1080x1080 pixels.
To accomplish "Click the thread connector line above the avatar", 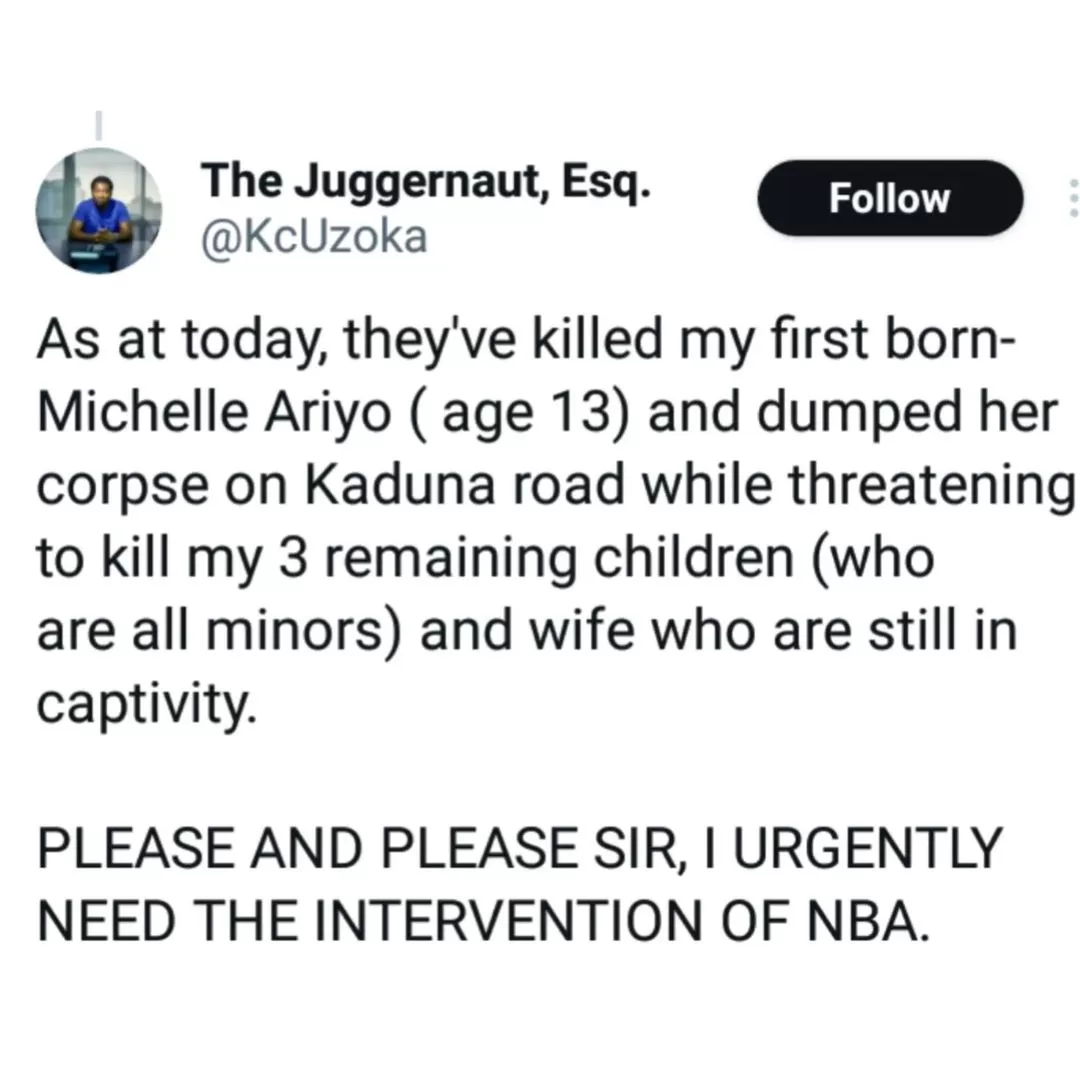I will pyautogui.click(x=99, y=124).
